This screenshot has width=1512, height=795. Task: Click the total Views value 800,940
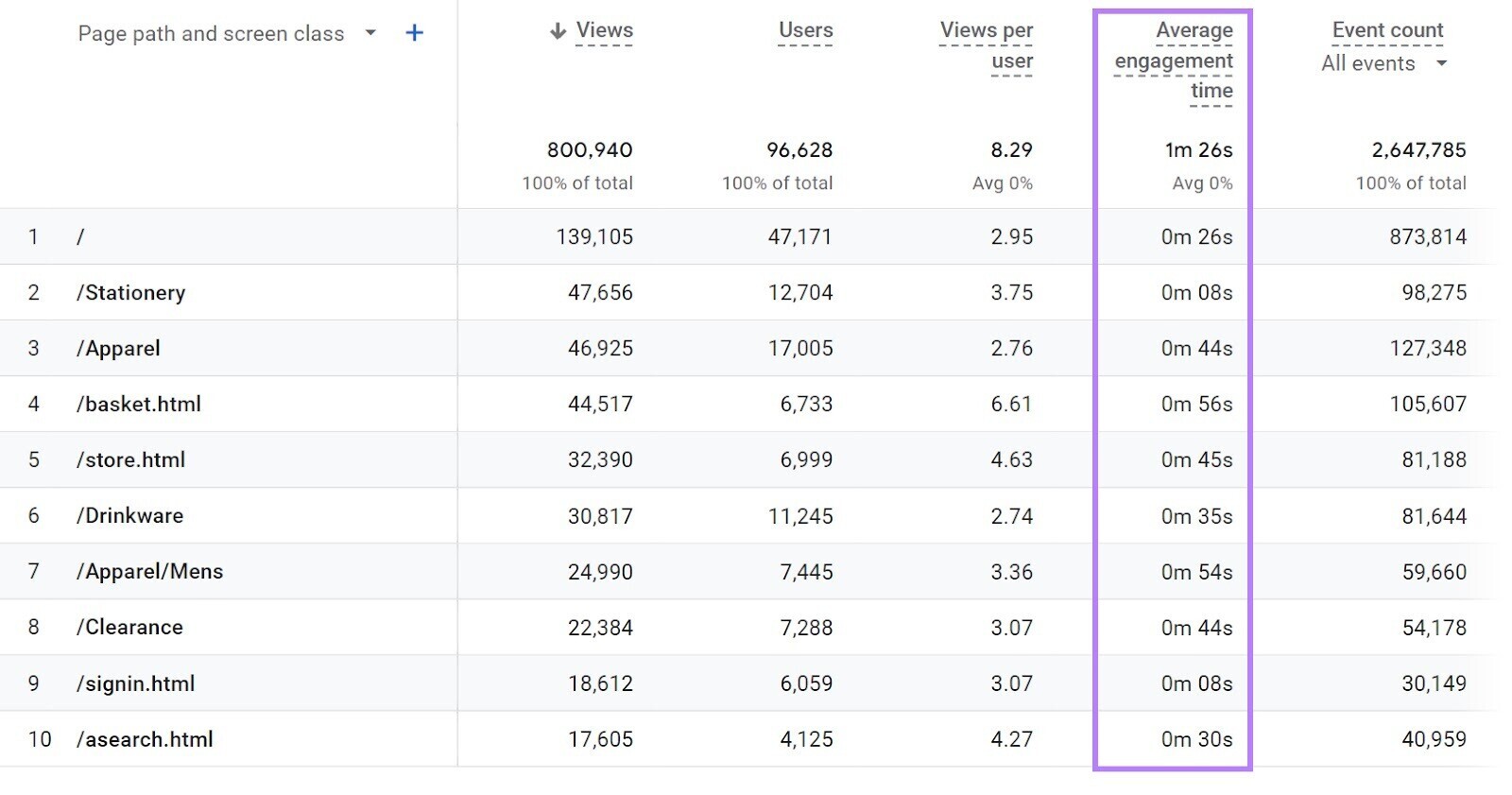pos(589,149)
